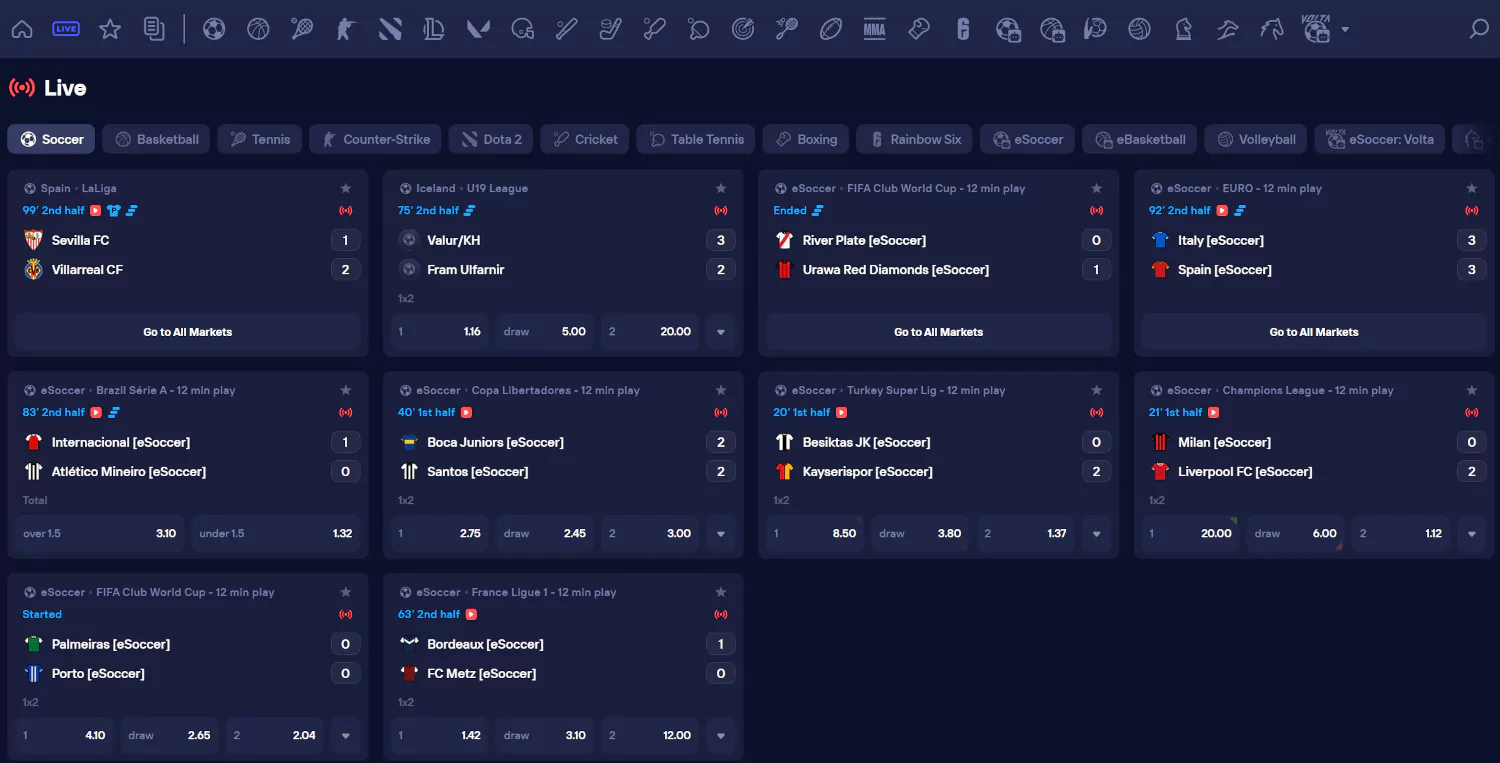Viewport: 1500px width, 763px height.
Task: Switch to the Basketball tab
Action: (x=157, y=139)
